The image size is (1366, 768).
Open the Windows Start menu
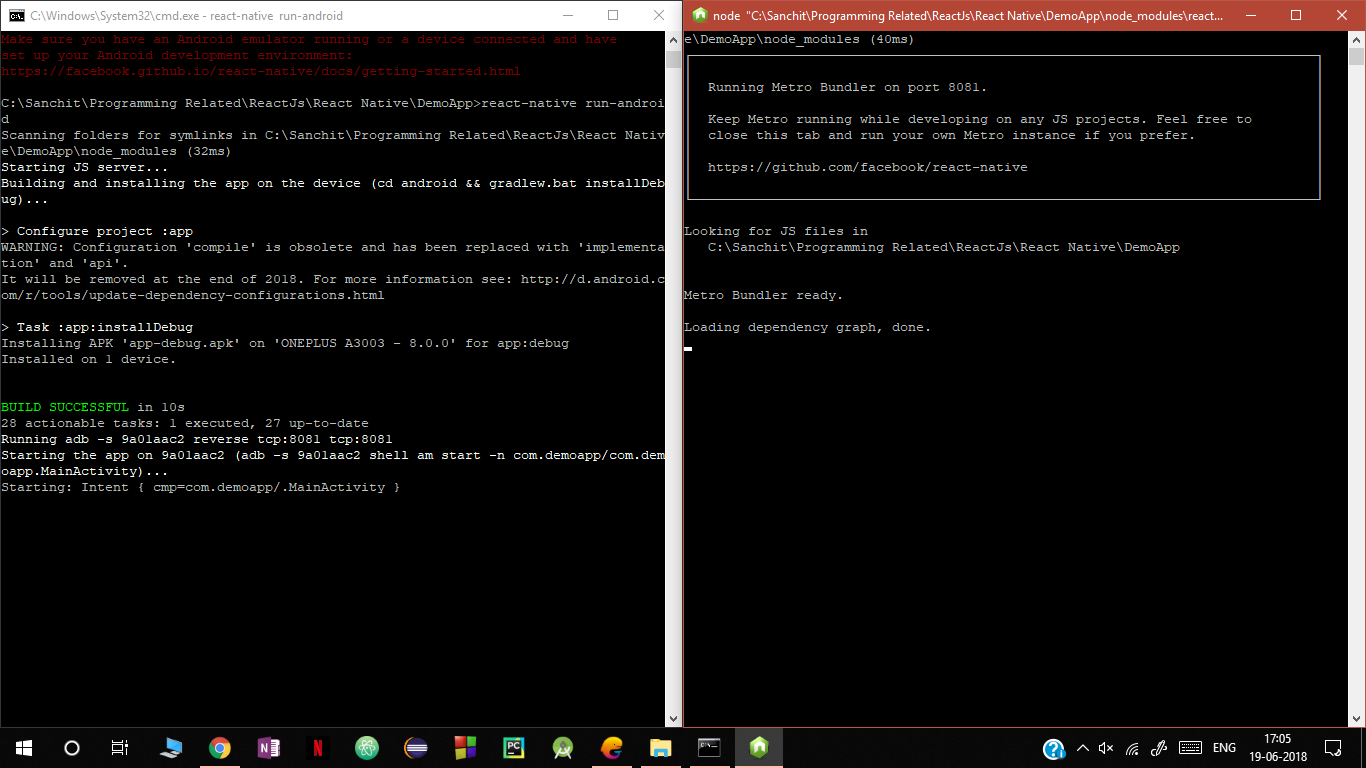tap(24, 747)
